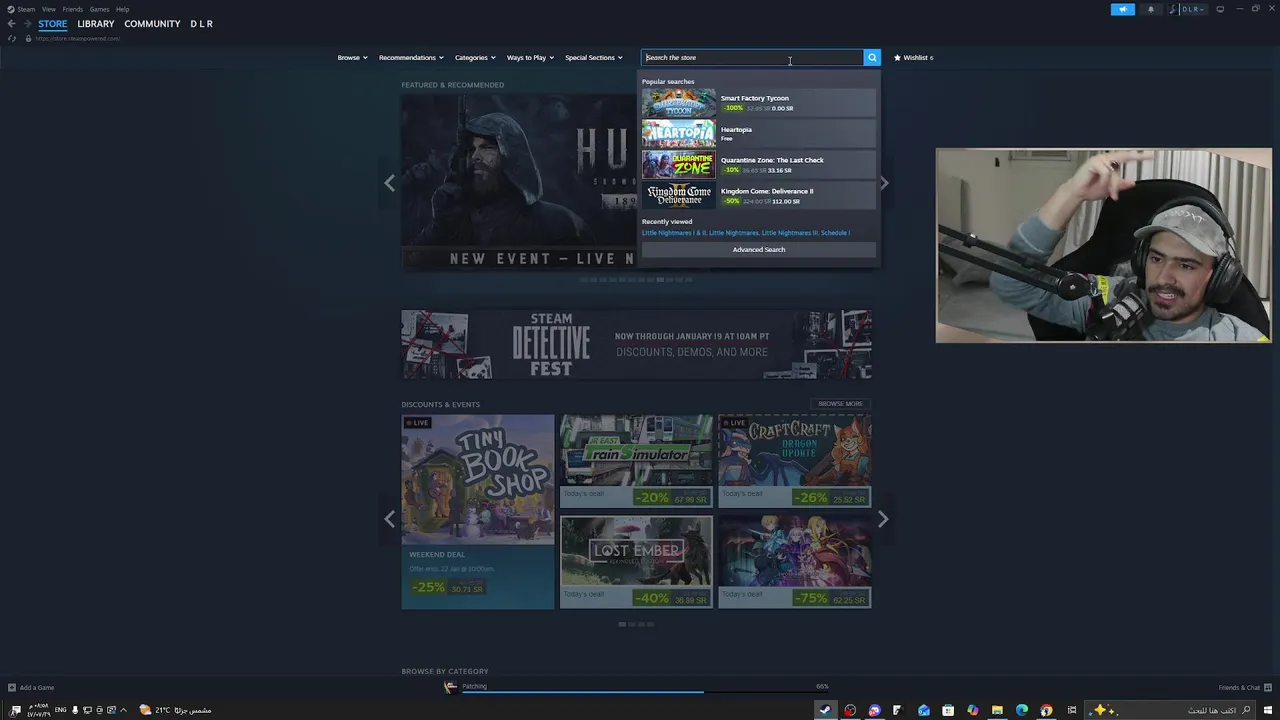The height and width of the screenshot is (720, 1280).
Task: Open the Help menu
Action: click(x=122, y=9)
